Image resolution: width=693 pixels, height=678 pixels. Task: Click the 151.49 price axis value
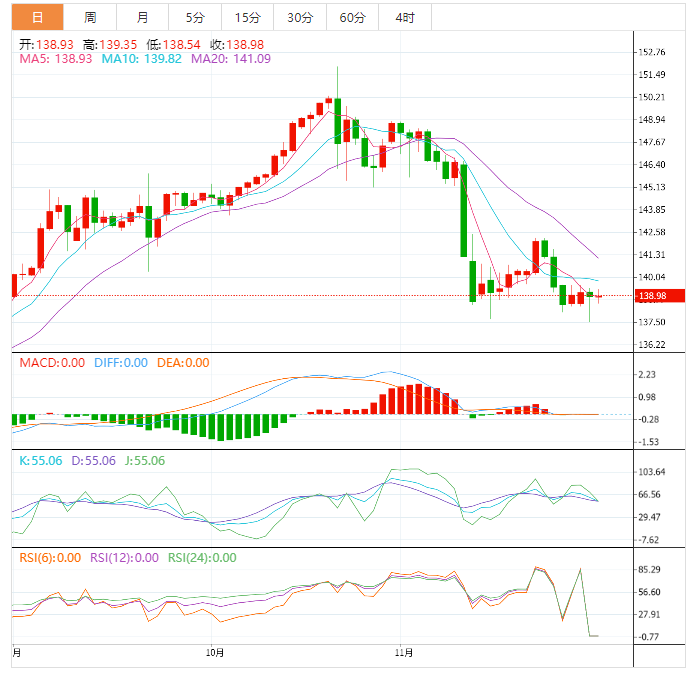(651, 75)
